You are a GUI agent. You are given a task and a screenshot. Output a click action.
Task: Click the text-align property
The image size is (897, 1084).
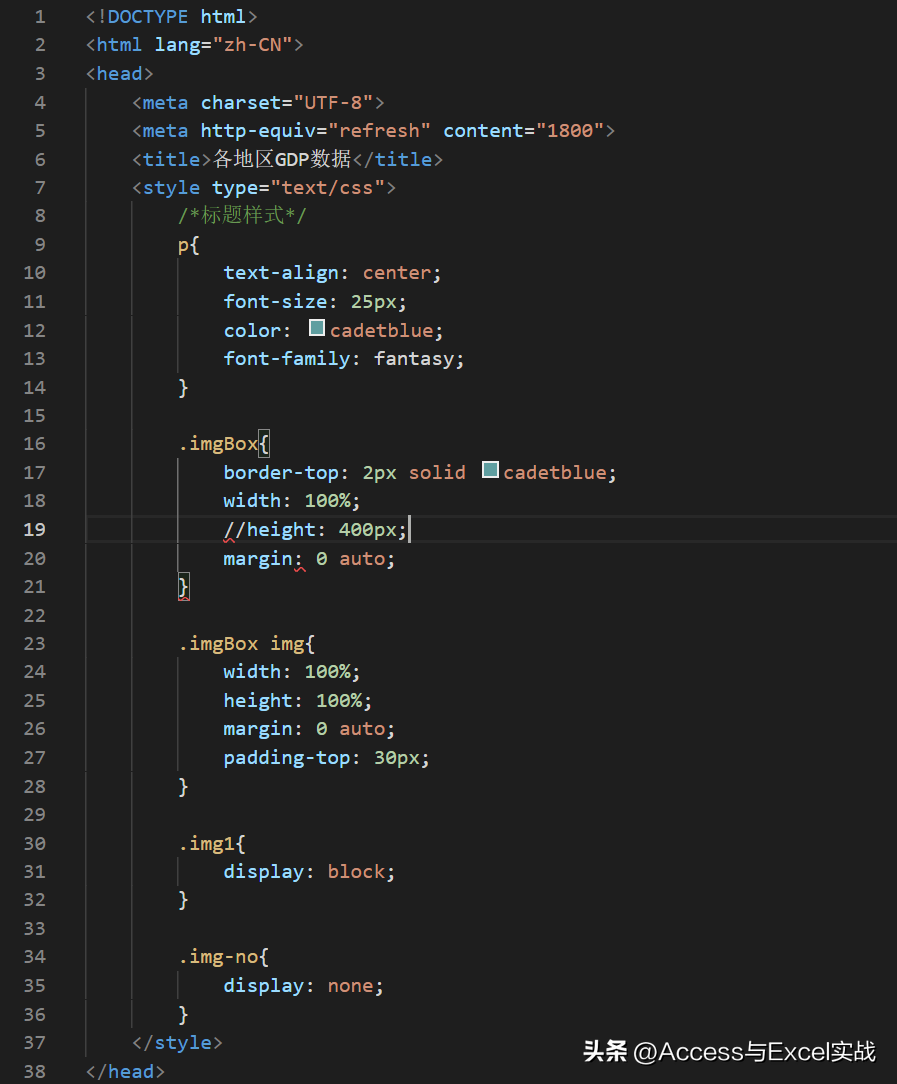281,273
